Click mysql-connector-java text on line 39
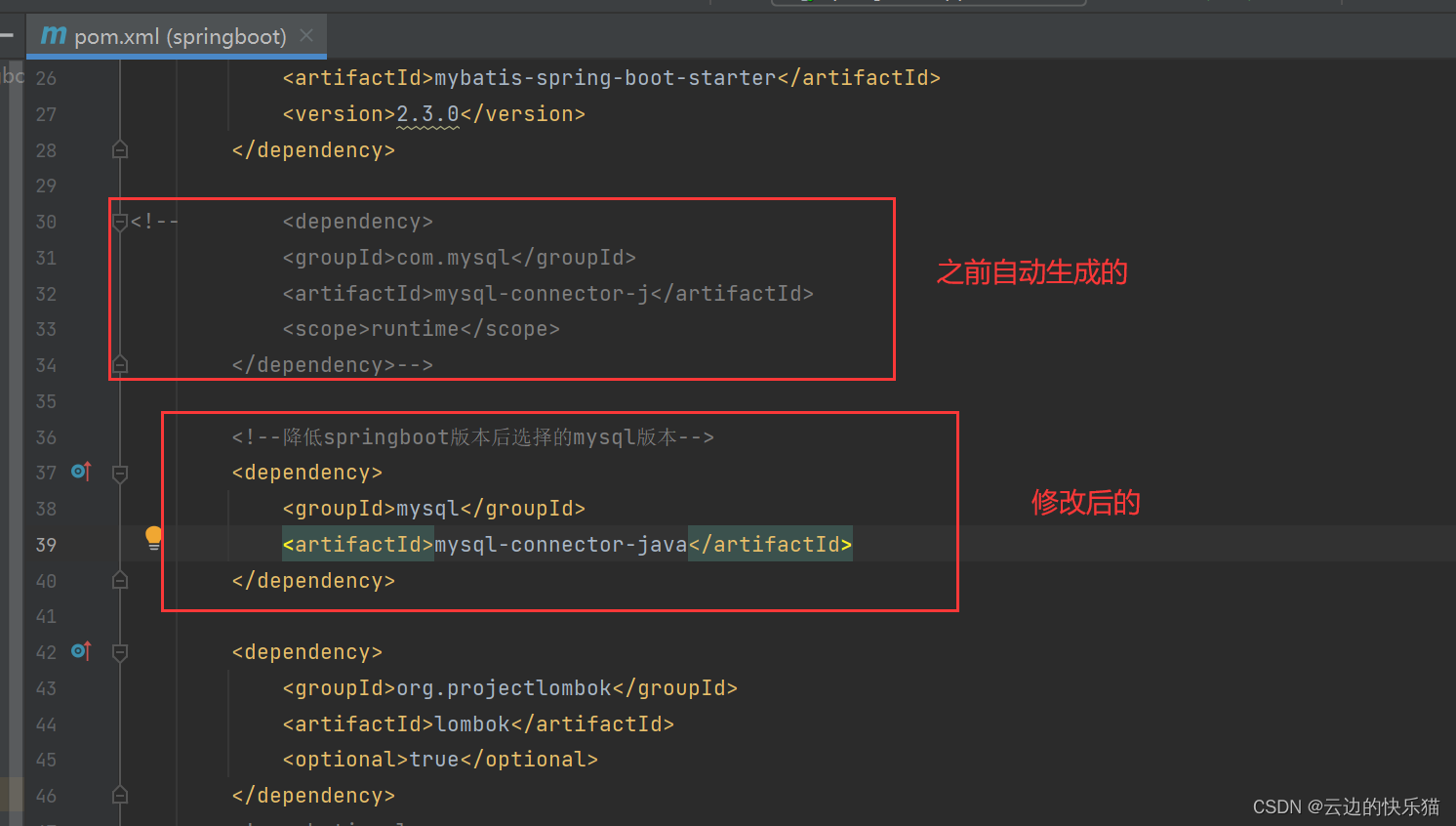 click(x=561, y=545)
